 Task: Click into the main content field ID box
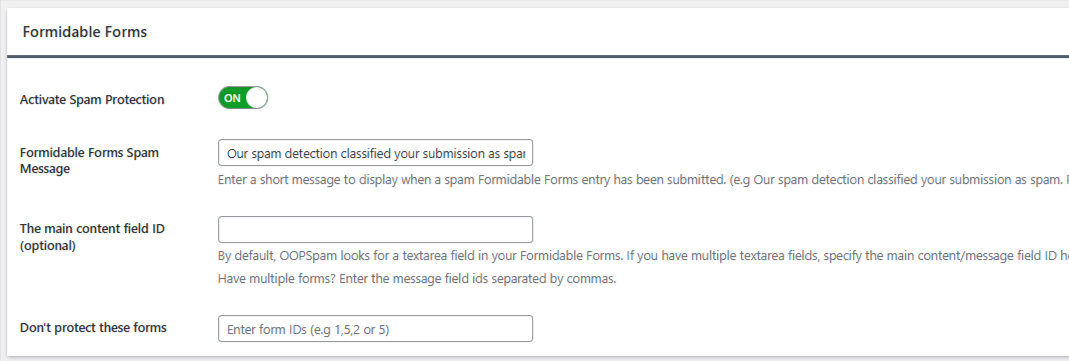[375, 230]
